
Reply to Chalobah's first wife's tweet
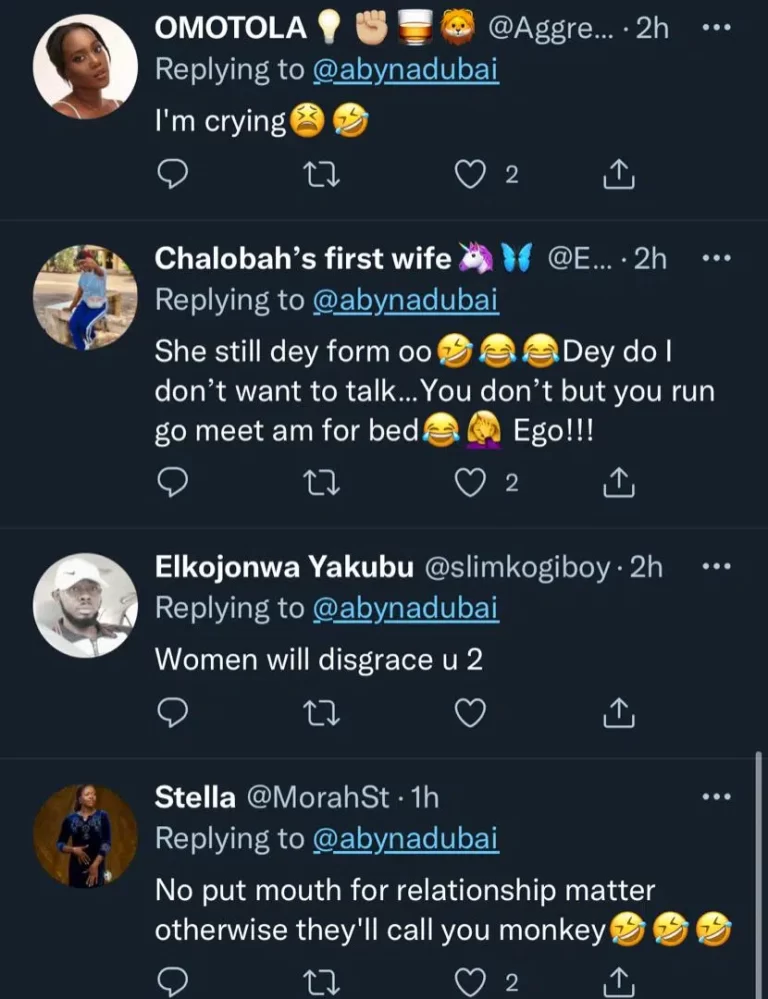pyautogui.click(x=173, y=484)
